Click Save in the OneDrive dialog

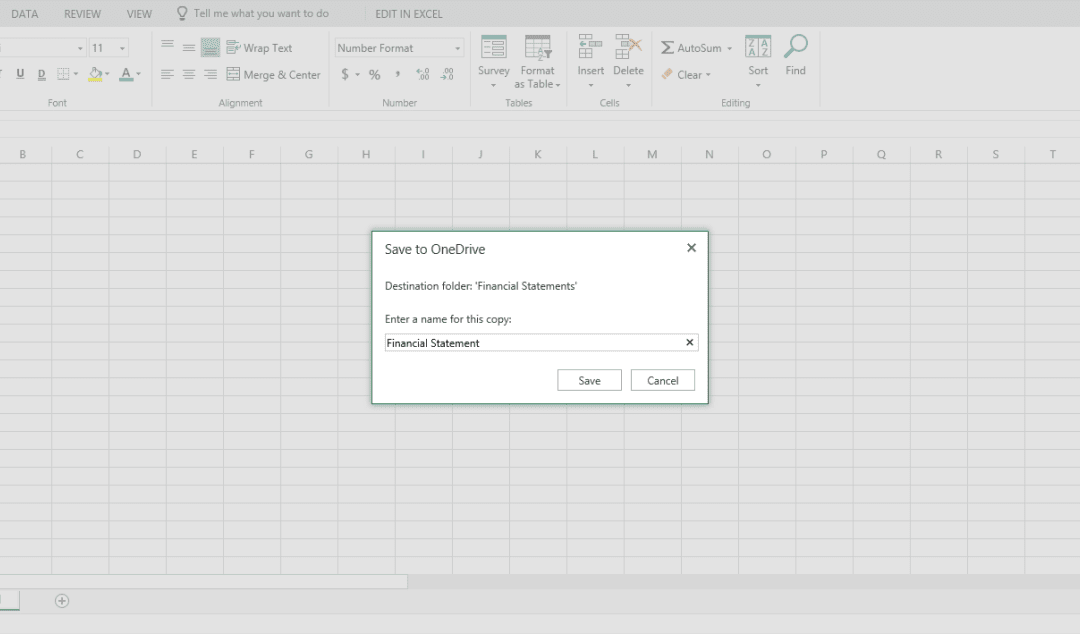tap(589, 381)
